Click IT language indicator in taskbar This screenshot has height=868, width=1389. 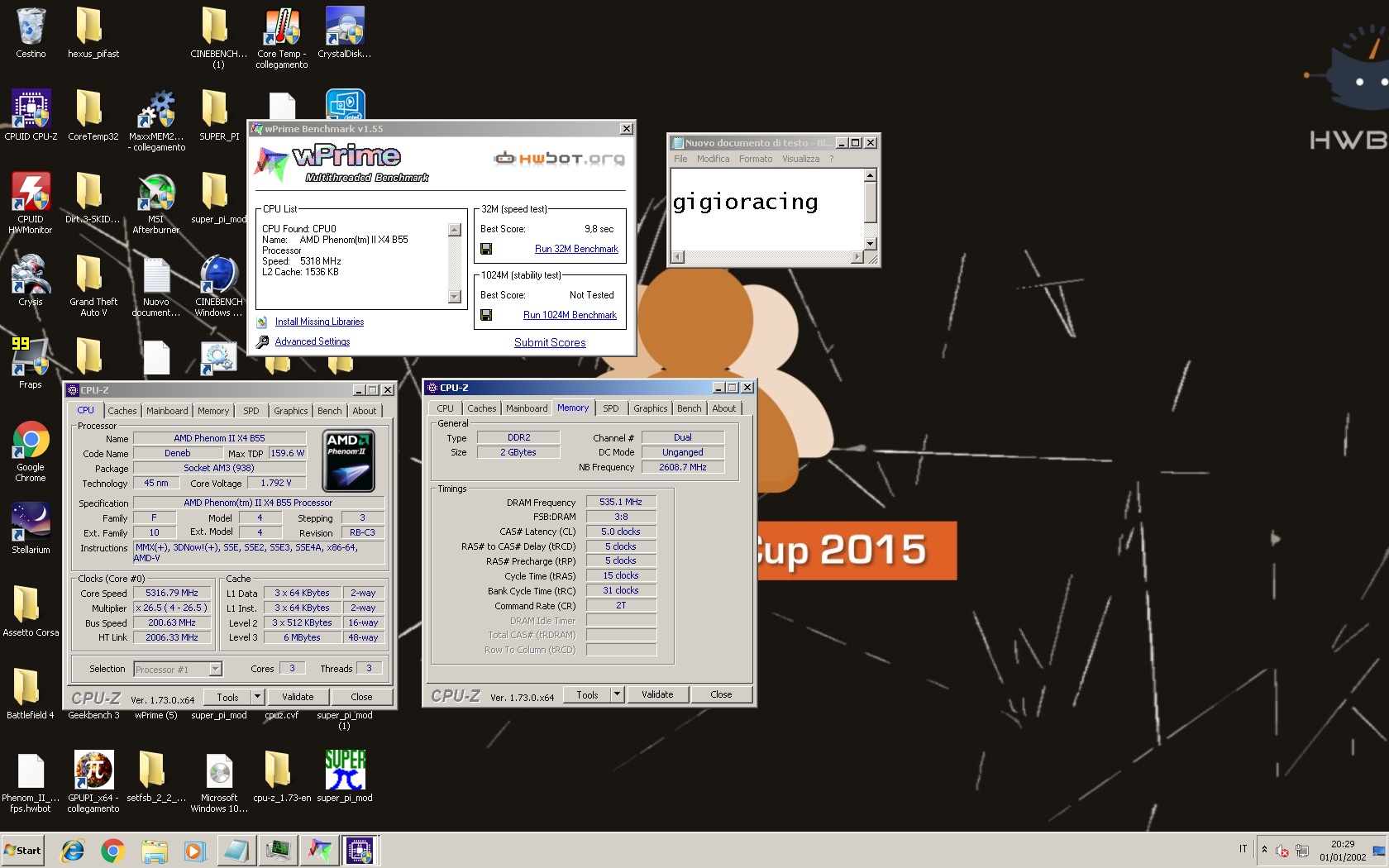[x=1243, y=849]
